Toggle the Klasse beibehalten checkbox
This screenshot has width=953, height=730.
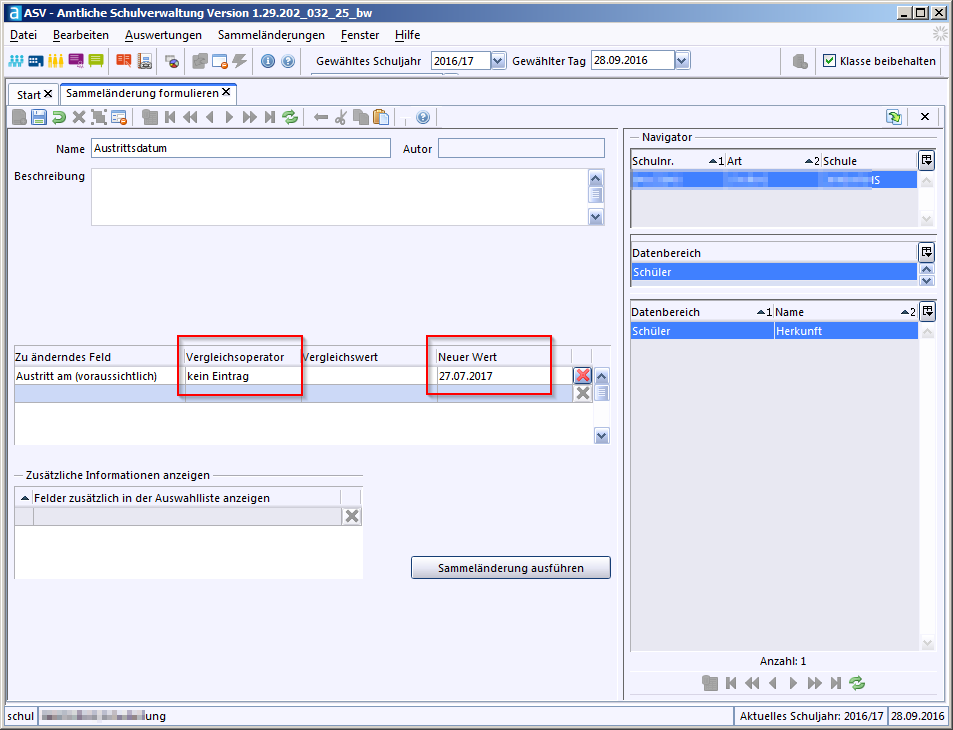[x=829, y=61]
